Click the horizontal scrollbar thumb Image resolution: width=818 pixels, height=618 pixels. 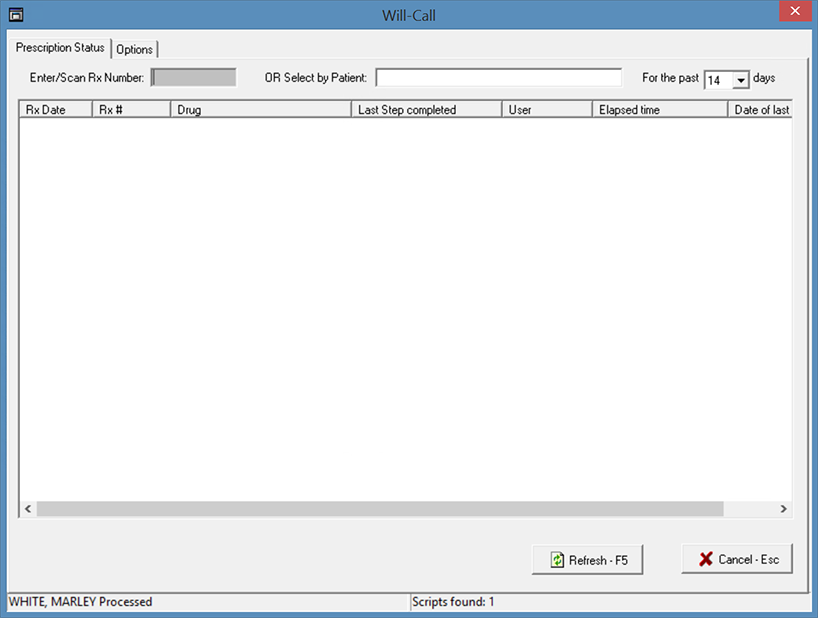tap(380, 509)
